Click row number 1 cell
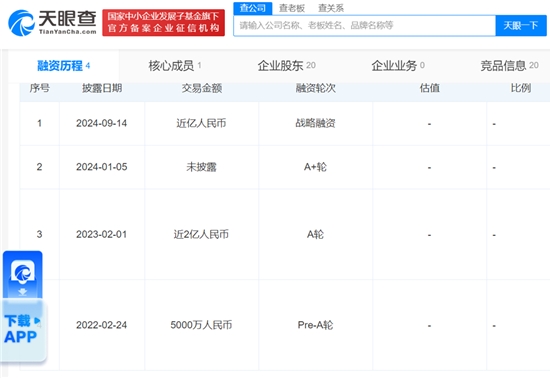 pos(39,123)
